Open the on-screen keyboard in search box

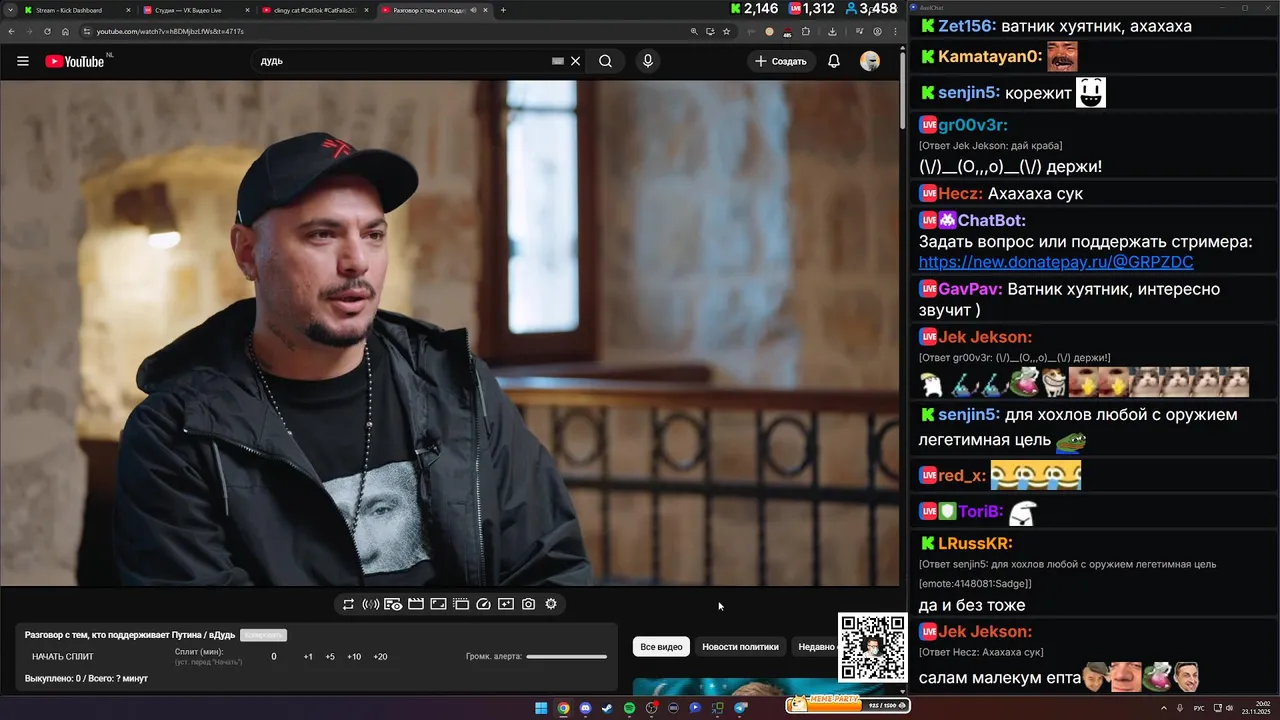coord(558,61)
